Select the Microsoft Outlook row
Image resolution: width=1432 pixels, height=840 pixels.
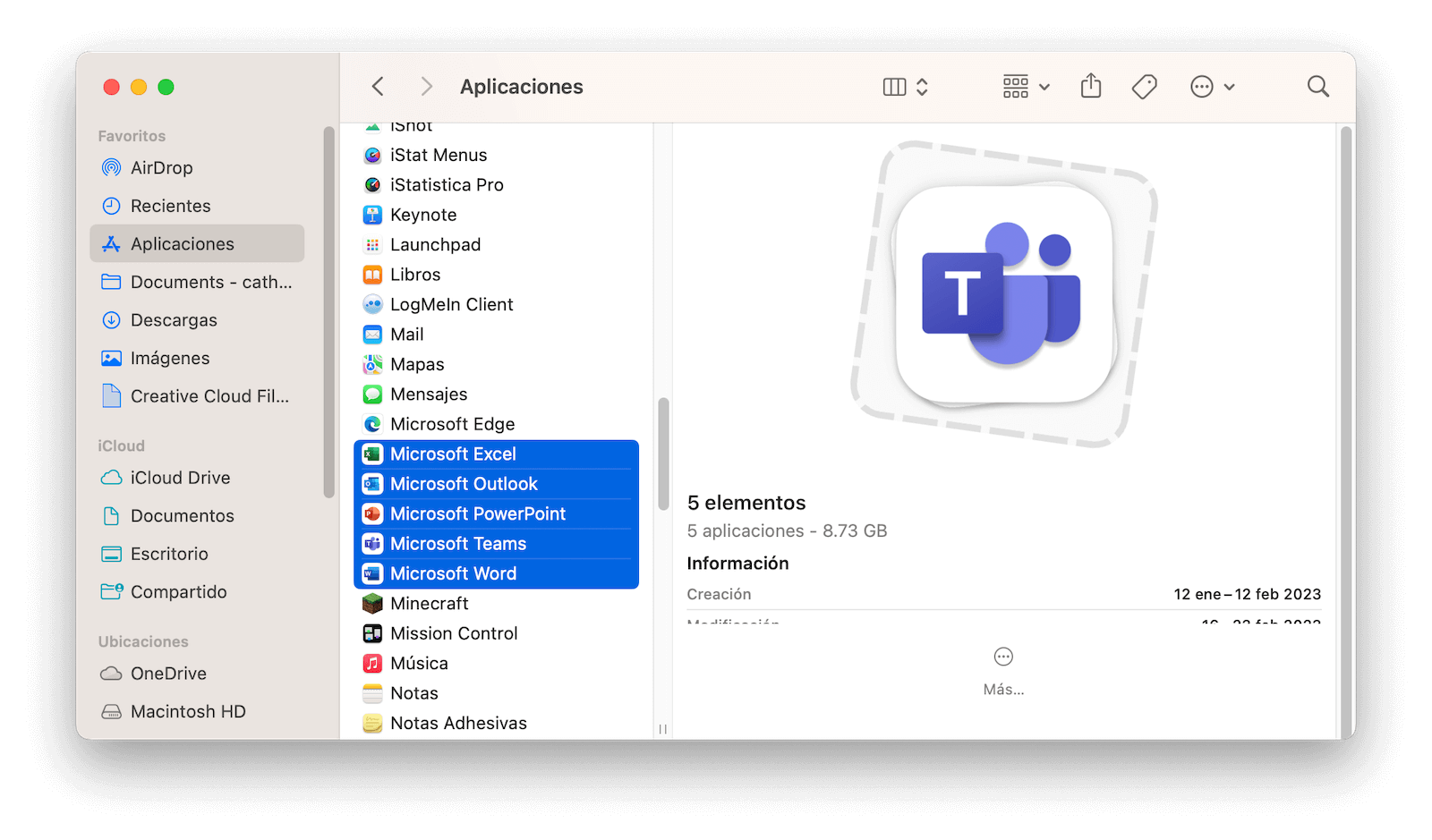pos(497,484)
